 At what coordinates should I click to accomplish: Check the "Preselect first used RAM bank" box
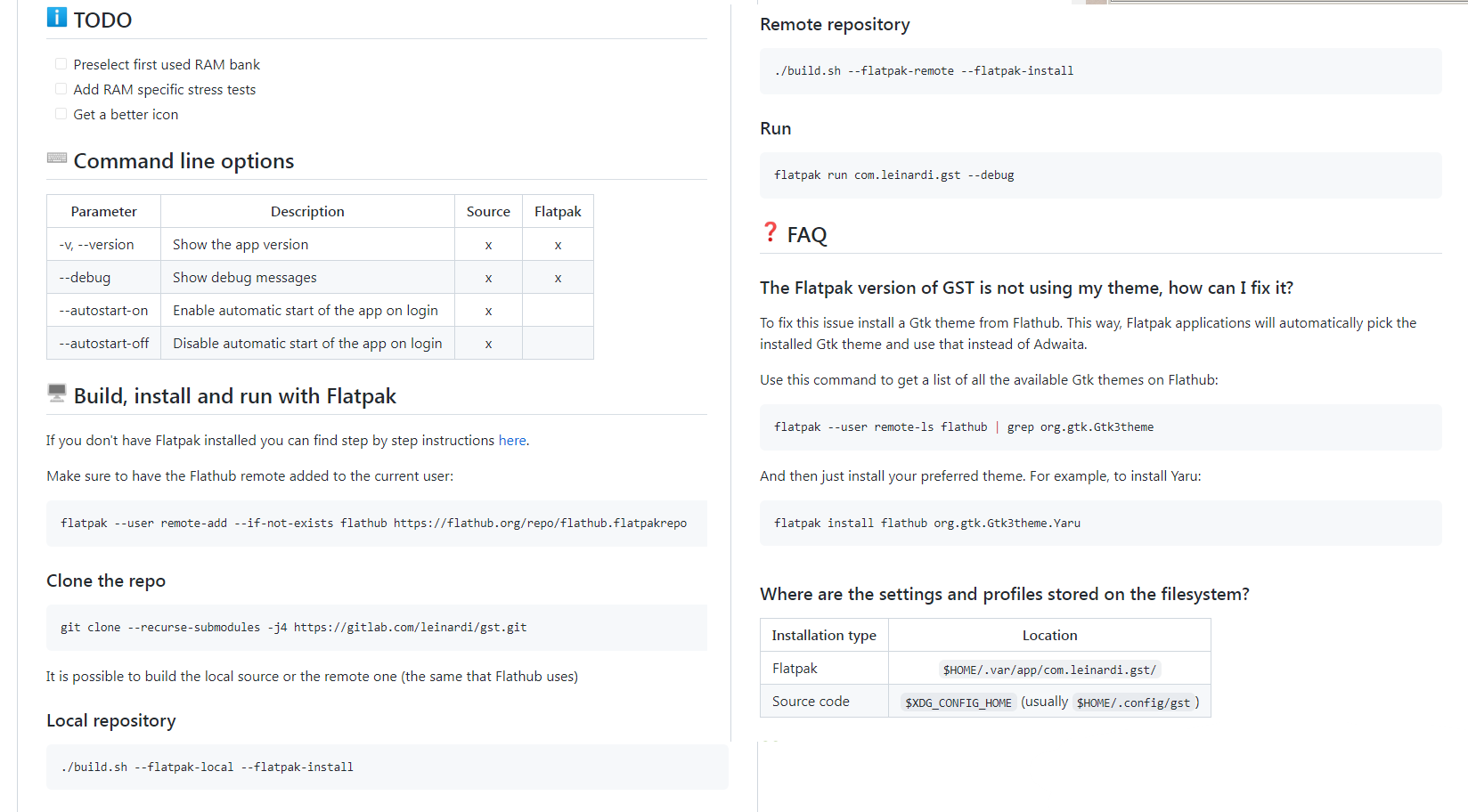pos(61,64)
